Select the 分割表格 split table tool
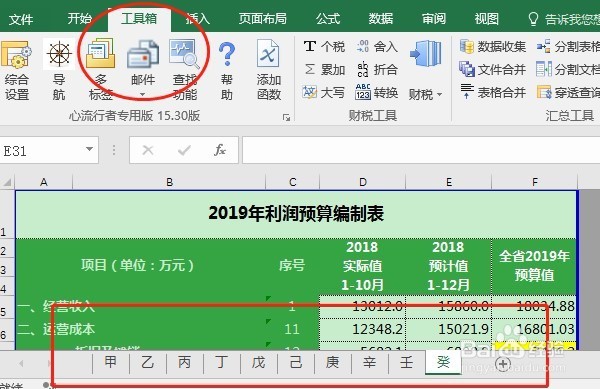This screenshot has height=389, width=600. pyautogui.click(x=568, y=47)
